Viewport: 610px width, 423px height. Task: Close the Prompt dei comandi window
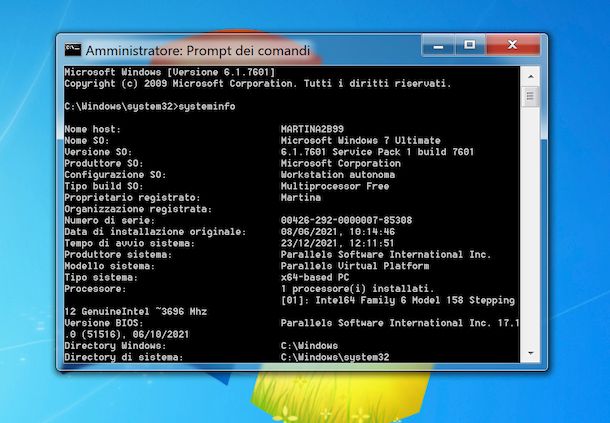pos(513,46)
